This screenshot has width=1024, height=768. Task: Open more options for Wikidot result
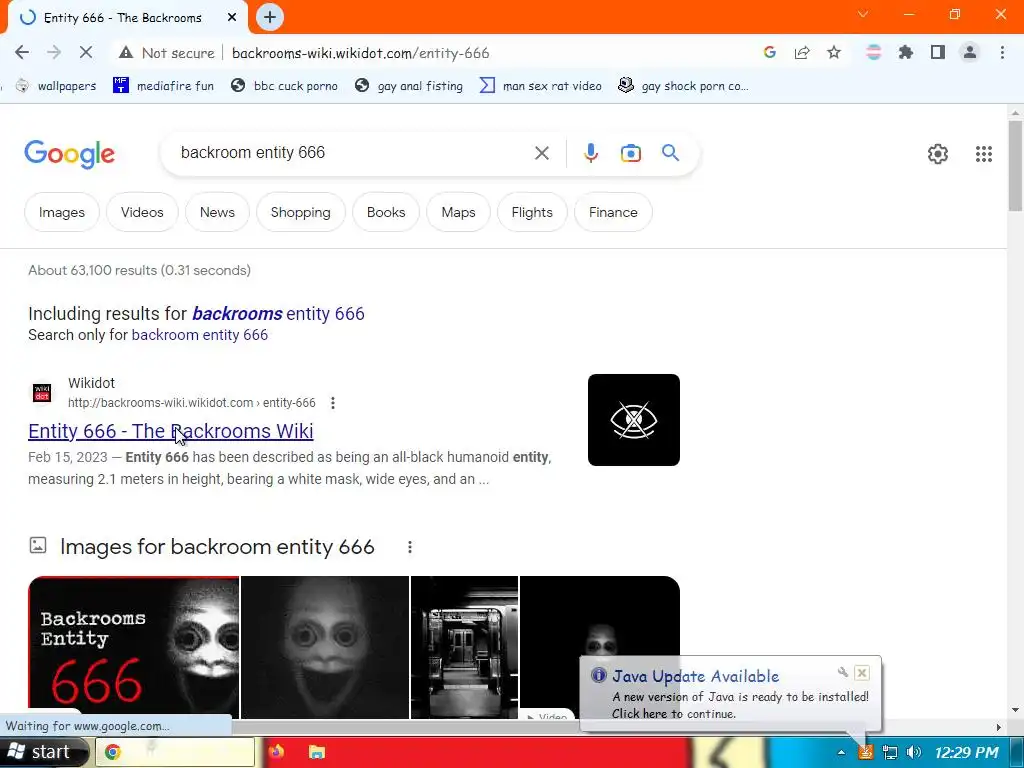click(333, 403)
